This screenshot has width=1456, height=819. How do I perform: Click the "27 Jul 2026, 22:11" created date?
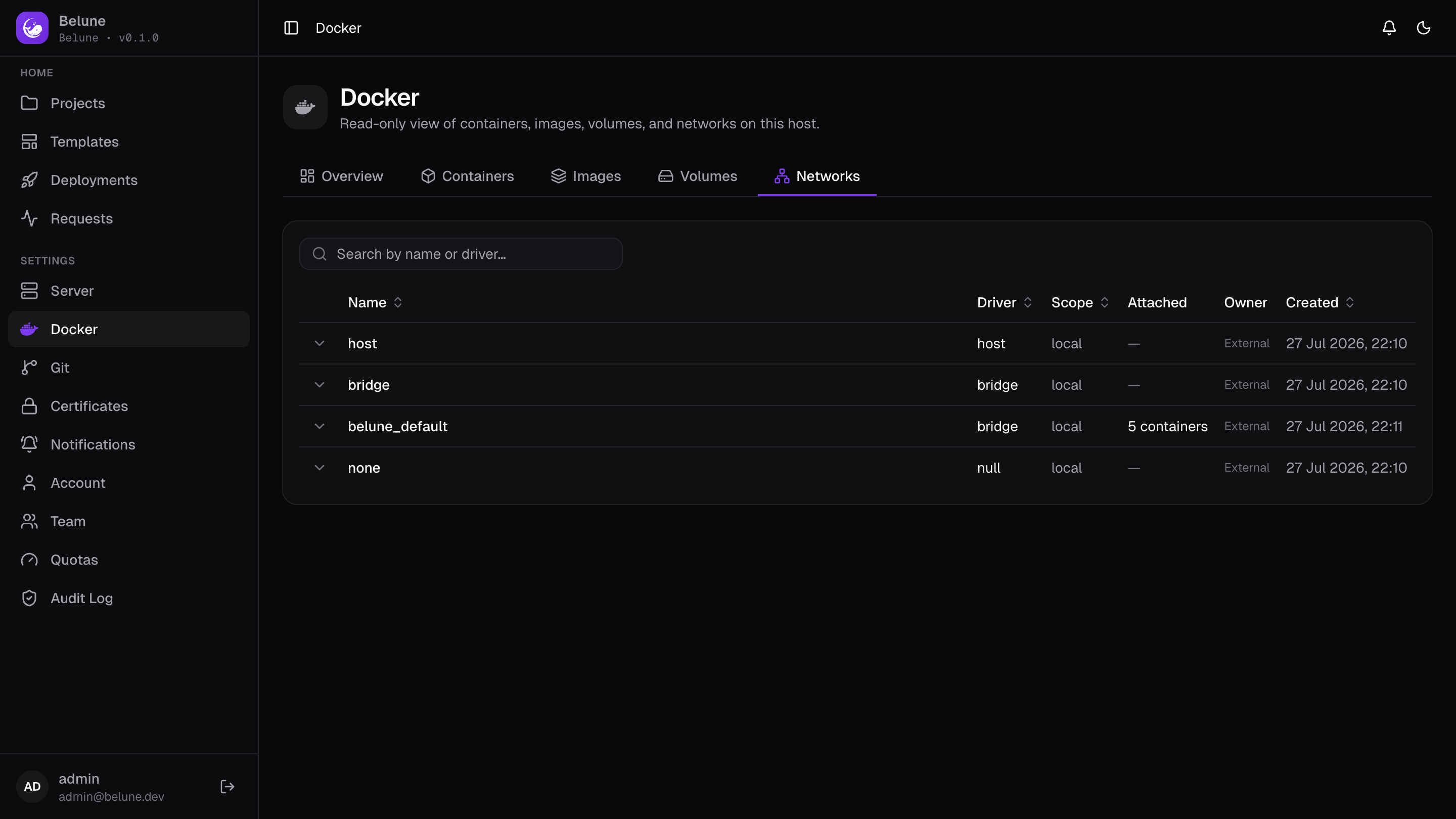(x=1344, y=427)
